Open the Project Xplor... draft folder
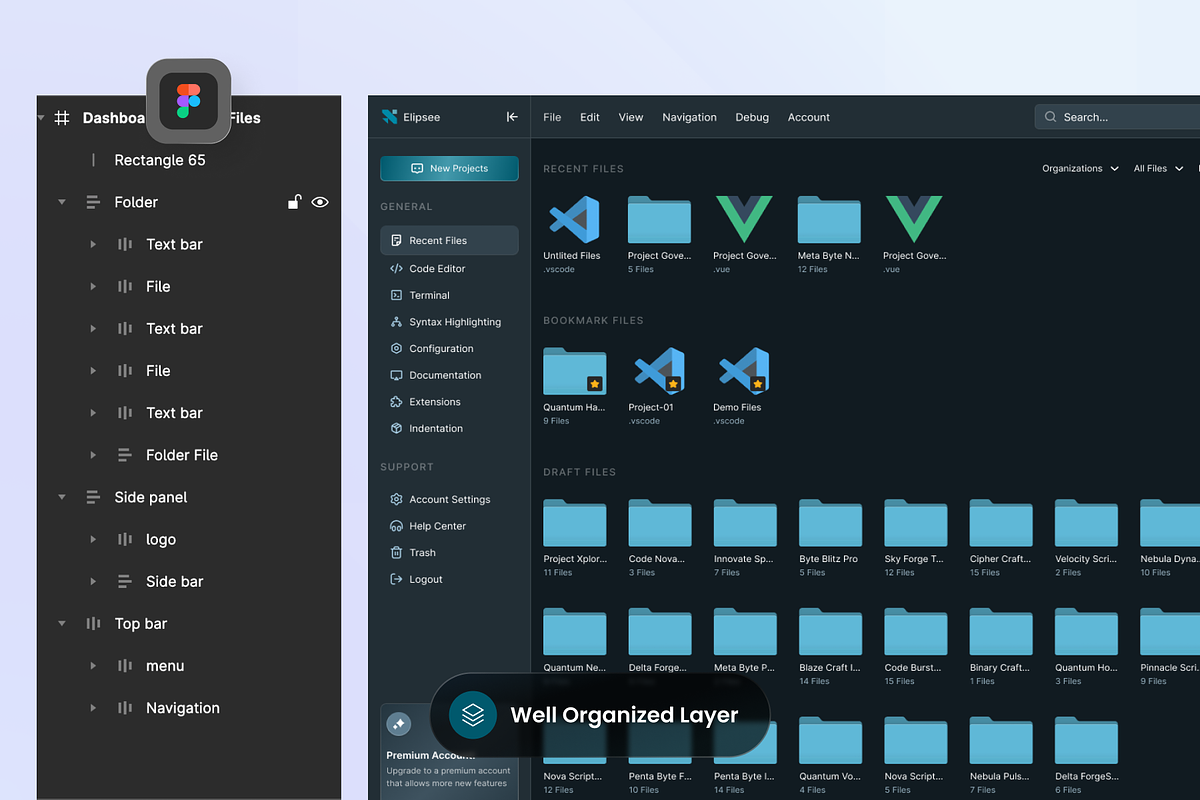Image resolution: width=1200 pixels, height=800 pixels. [x=574, y=523]
